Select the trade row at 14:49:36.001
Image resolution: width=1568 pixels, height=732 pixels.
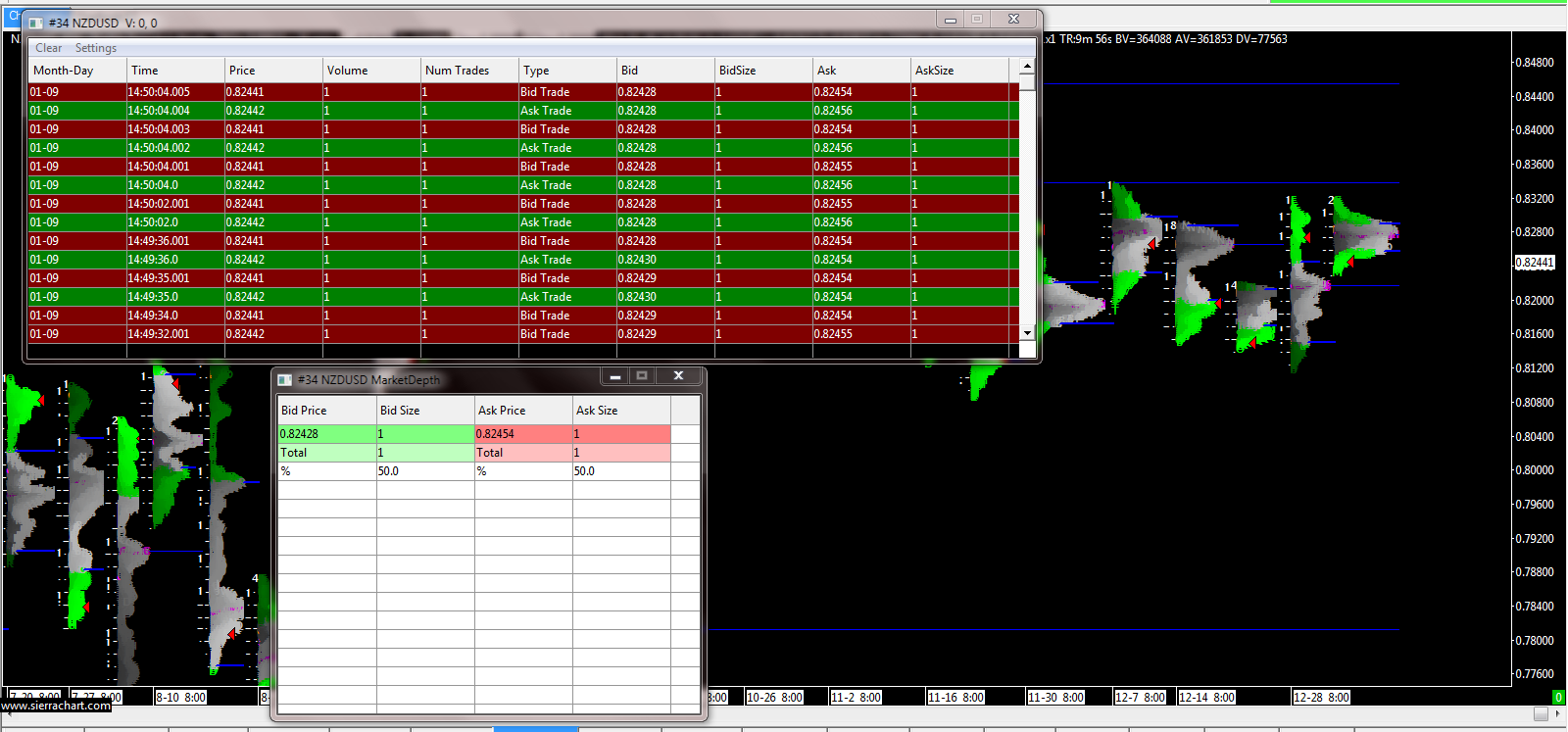(x=524, y=241)
